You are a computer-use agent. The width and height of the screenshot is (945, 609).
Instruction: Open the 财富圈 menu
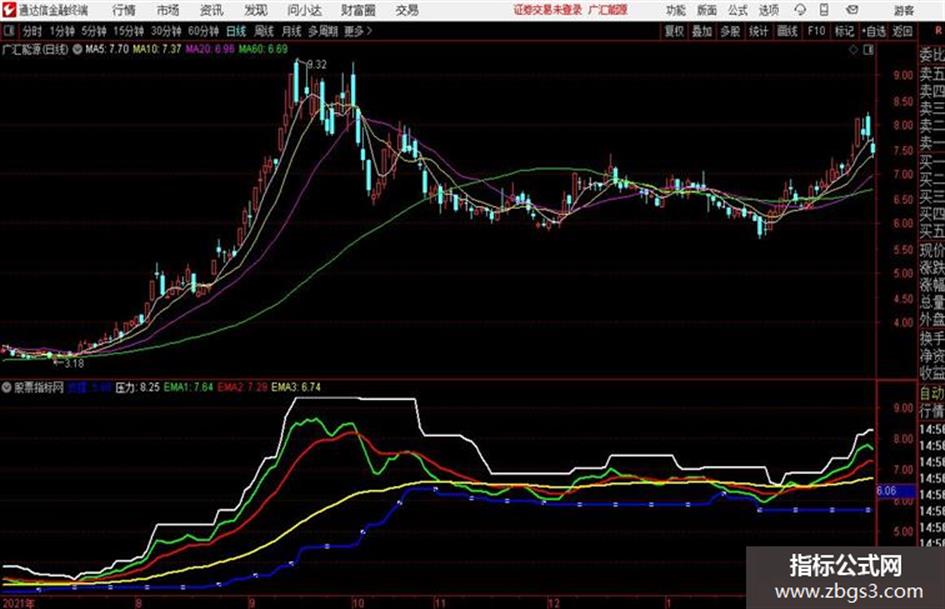pyautogui.click(x=358, y=10)
